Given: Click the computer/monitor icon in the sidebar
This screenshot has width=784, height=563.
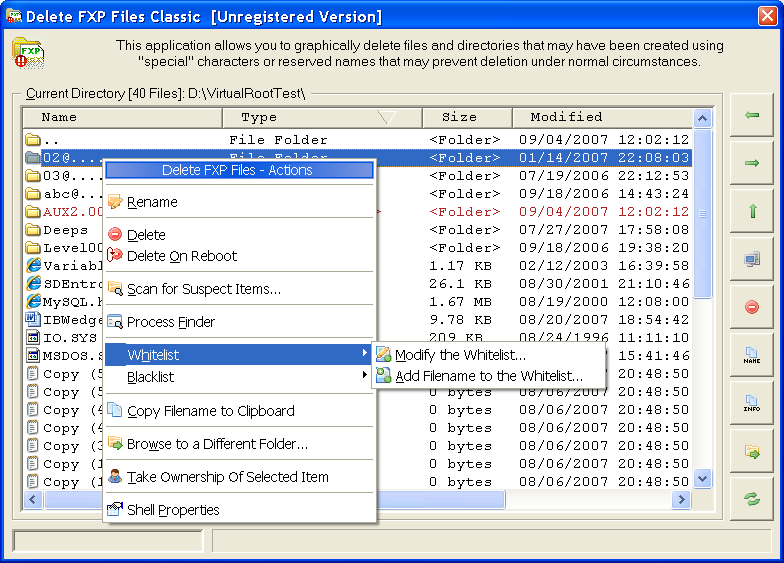Looking at the screenshot, I should [x=752, y=259].
